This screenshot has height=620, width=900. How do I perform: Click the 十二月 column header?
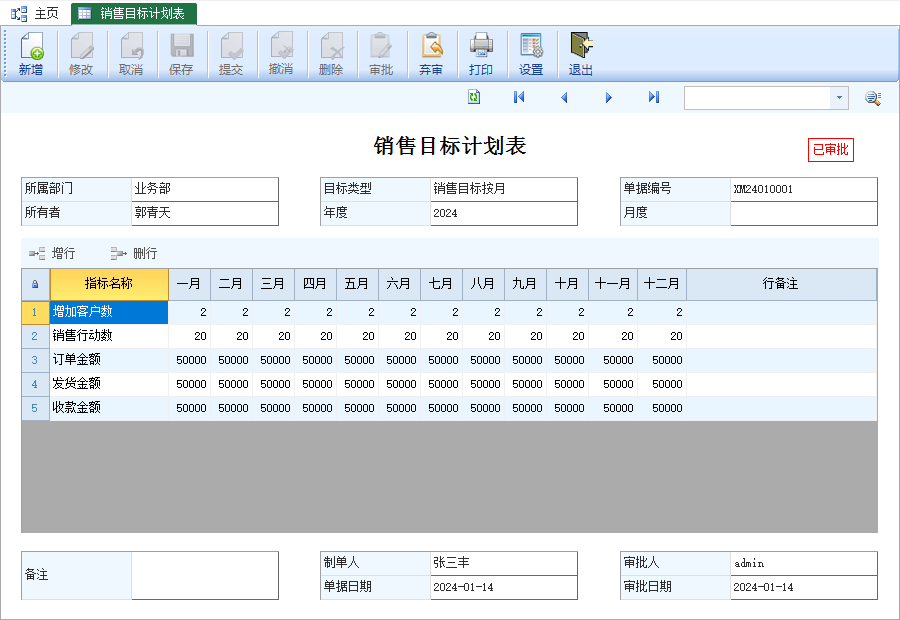(x=662, y=284)
